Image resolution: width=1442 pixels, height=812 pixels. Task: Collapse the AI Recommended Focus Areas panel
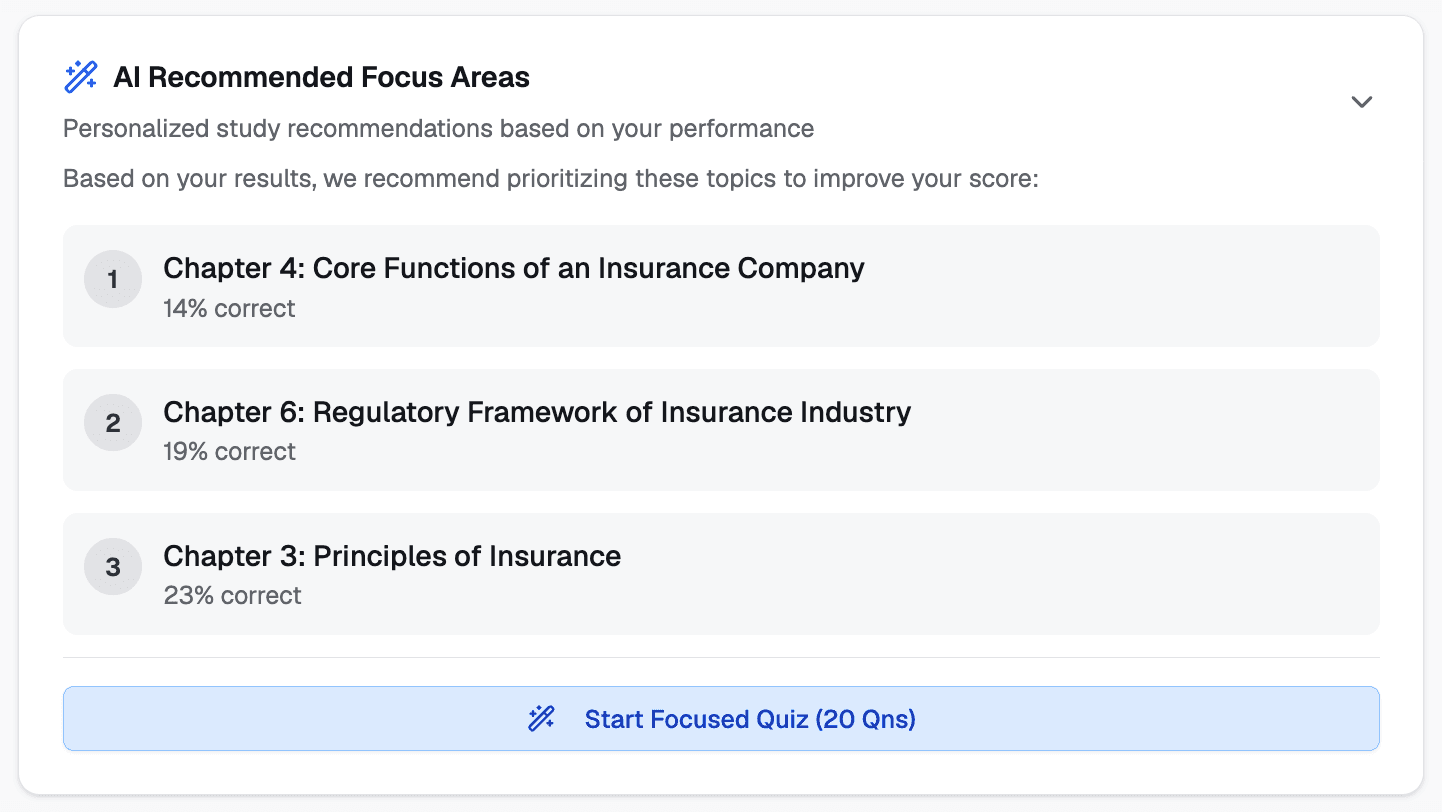pyautogui.click(x=1361, y=101)
